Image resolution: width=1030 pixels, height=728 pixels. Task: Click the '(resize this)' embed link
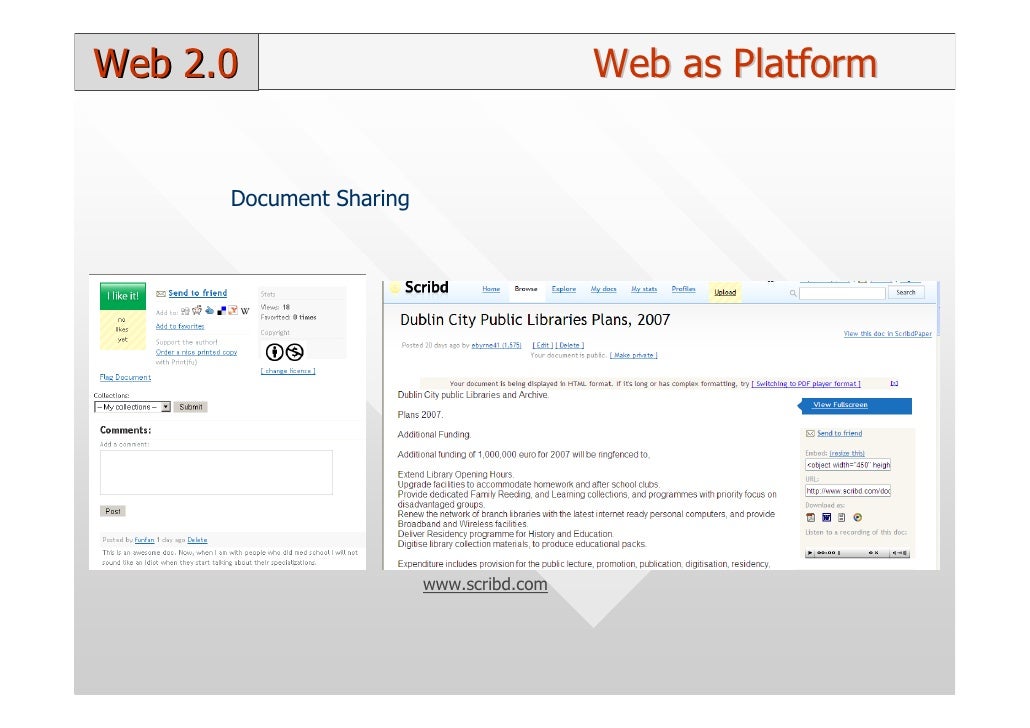coord(847,453)
